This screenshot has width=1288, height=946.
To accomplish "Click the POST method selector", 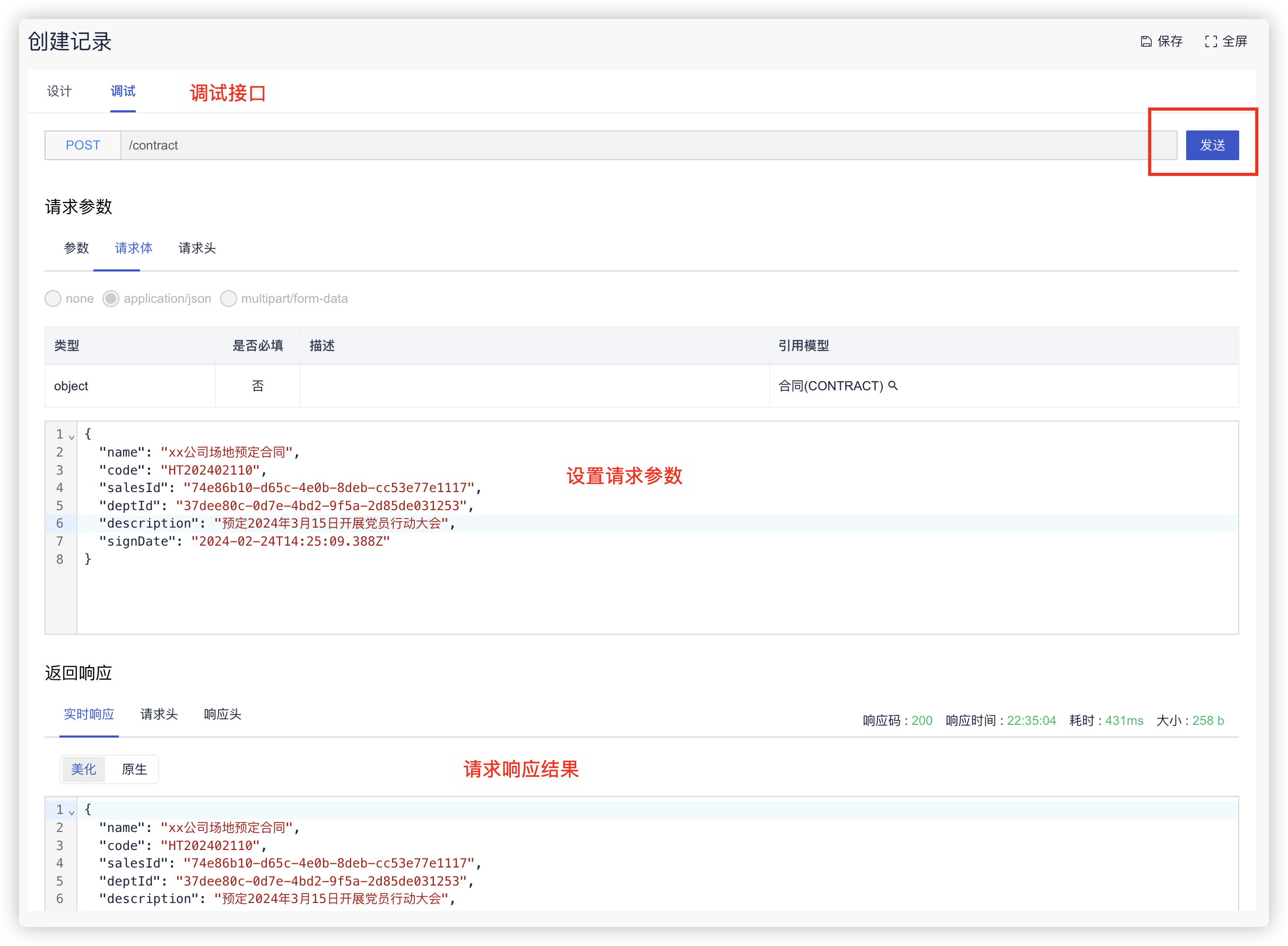I will [x=83, y=145].
